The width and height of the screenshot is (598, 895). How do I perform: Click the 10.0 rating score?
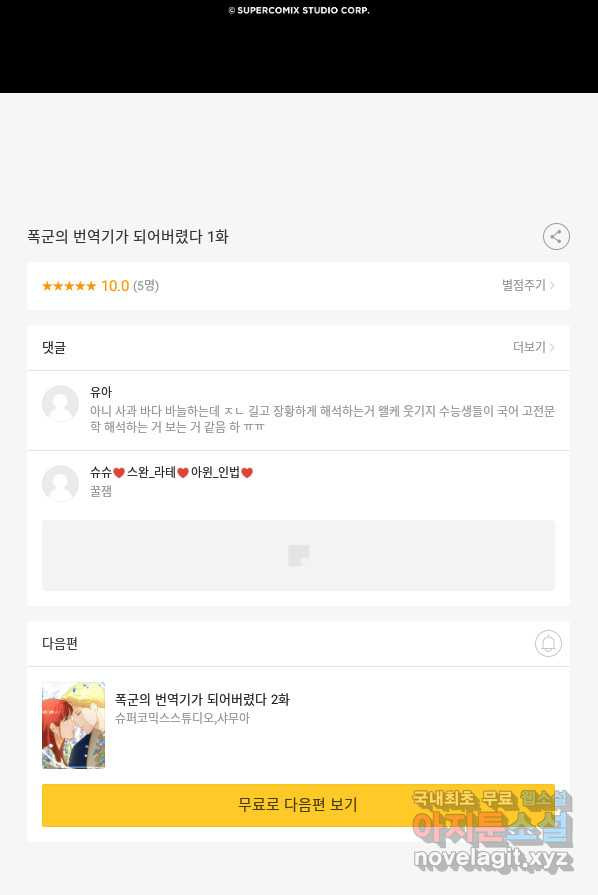click(115, 286)
